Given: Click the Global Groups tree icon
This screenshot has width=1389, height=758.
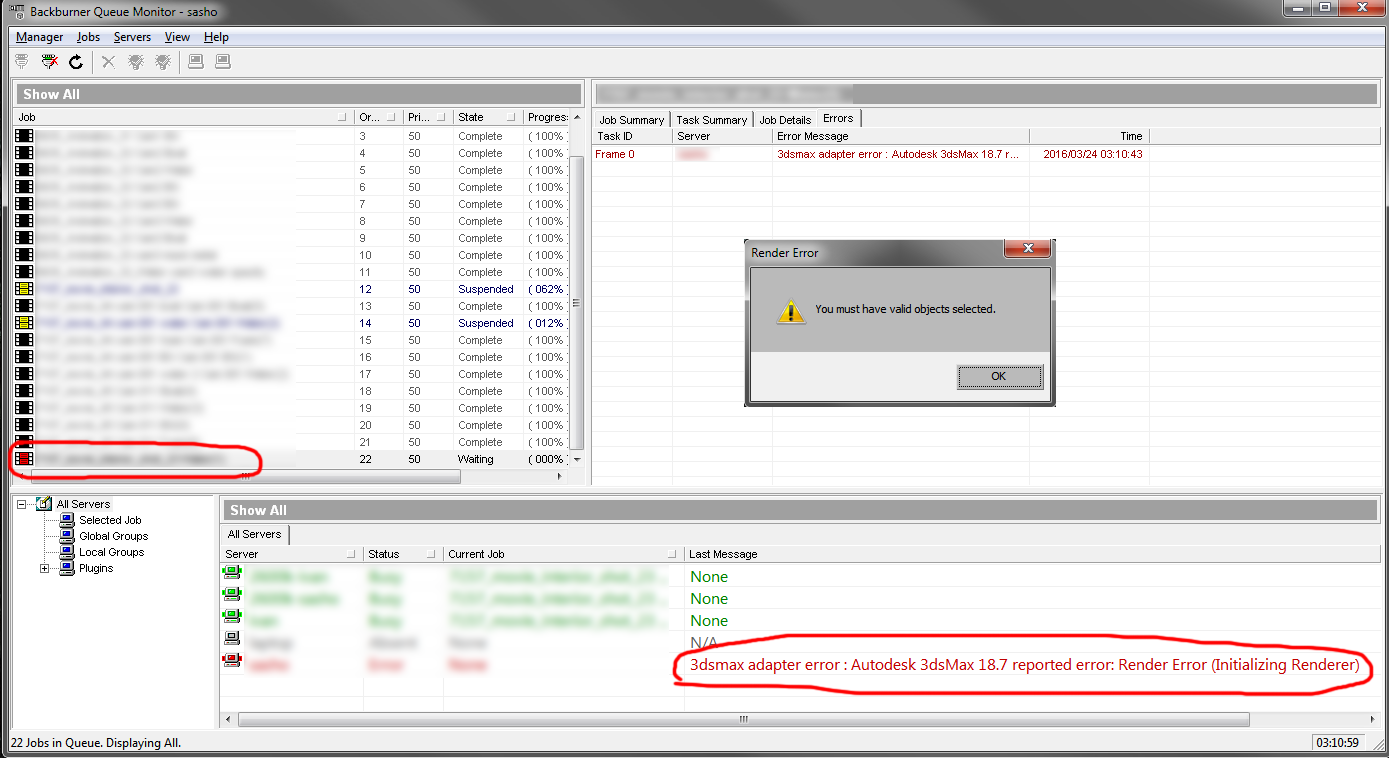Looking at the screenshot, I should pyautogui.click(x=67, y=536).
